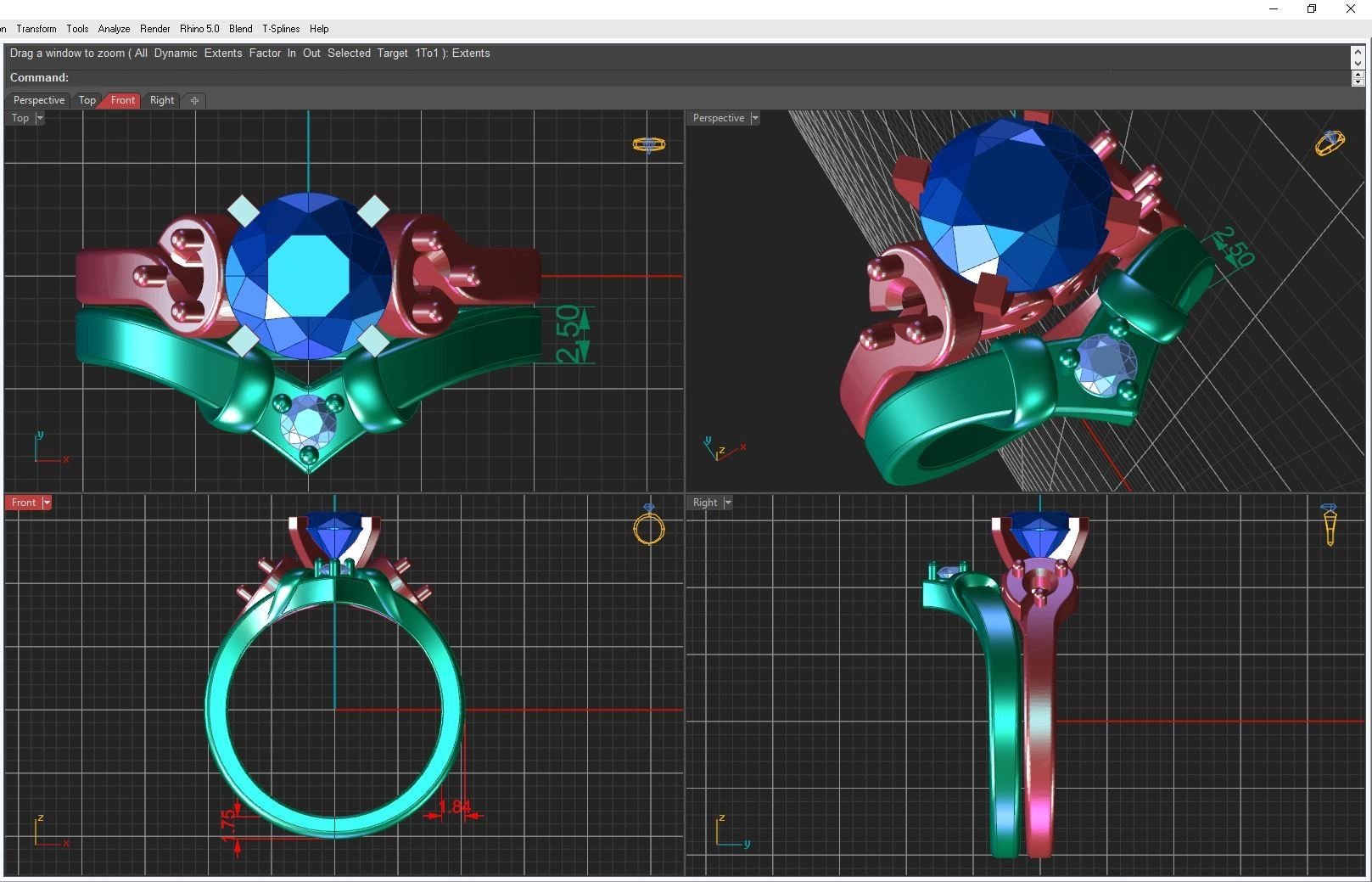Click the ring orientation icon in Front viewport
The width and height of the screenshot is (1372, 882).
649,525
